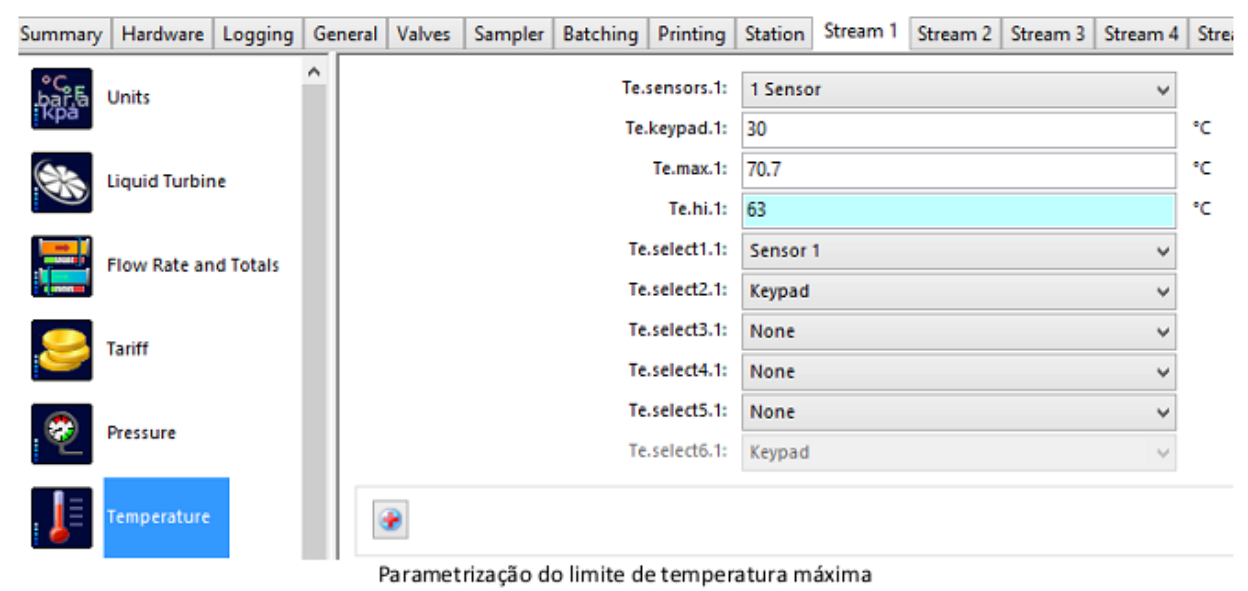Open the Hardware tab
The width and height of the screenshot is (1248, 591).
(163, 34)
